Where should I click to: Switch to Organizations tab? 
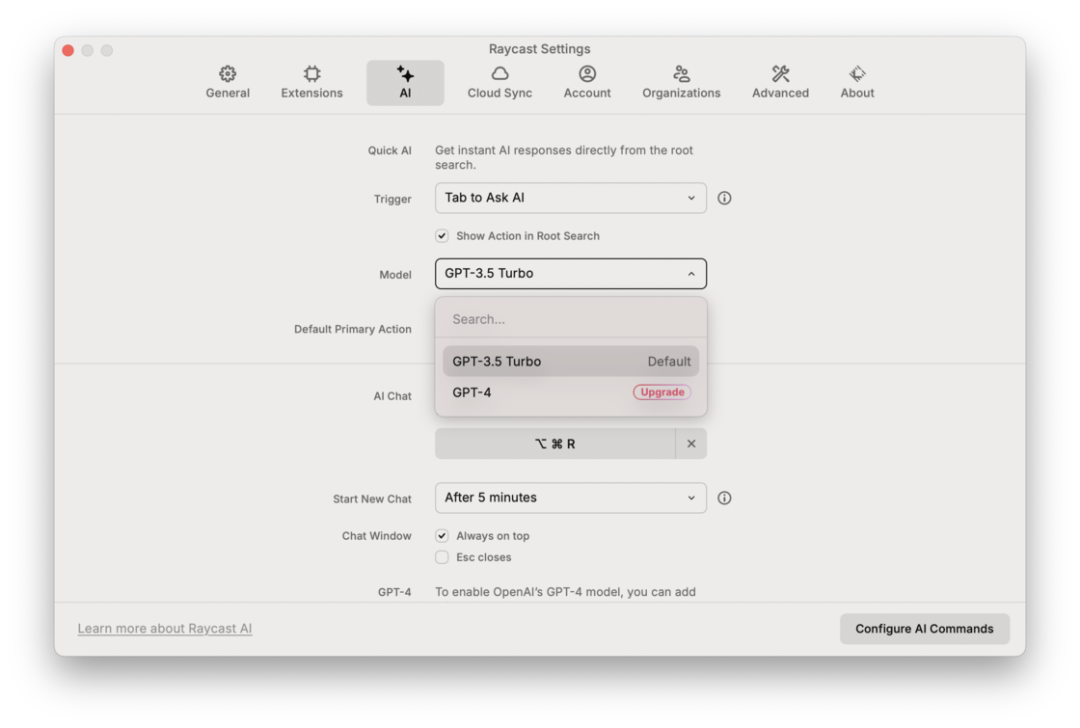click(681, 83)
